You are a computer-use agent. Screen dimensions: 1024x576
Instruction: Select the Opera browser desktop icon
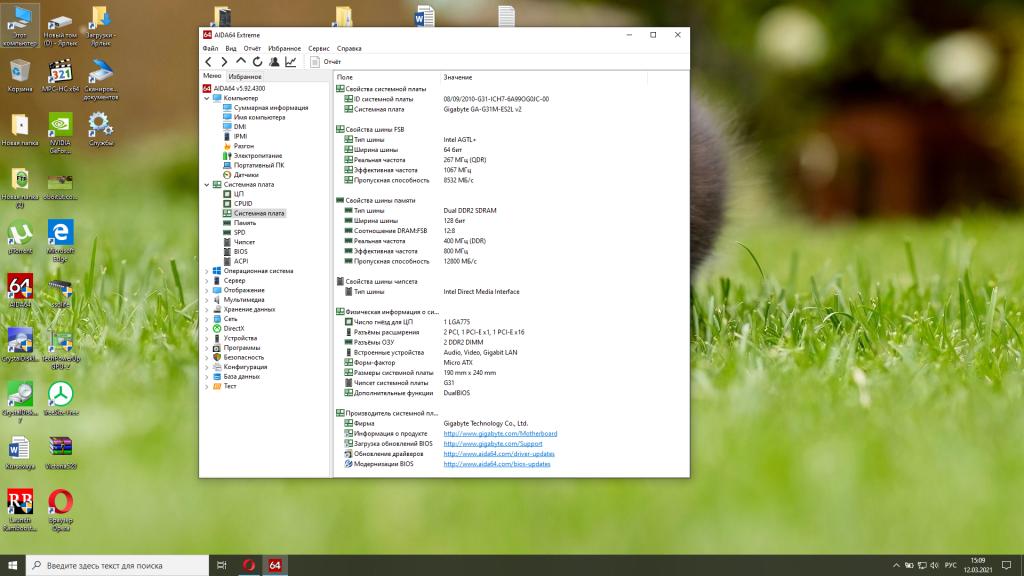click(60, 511)
